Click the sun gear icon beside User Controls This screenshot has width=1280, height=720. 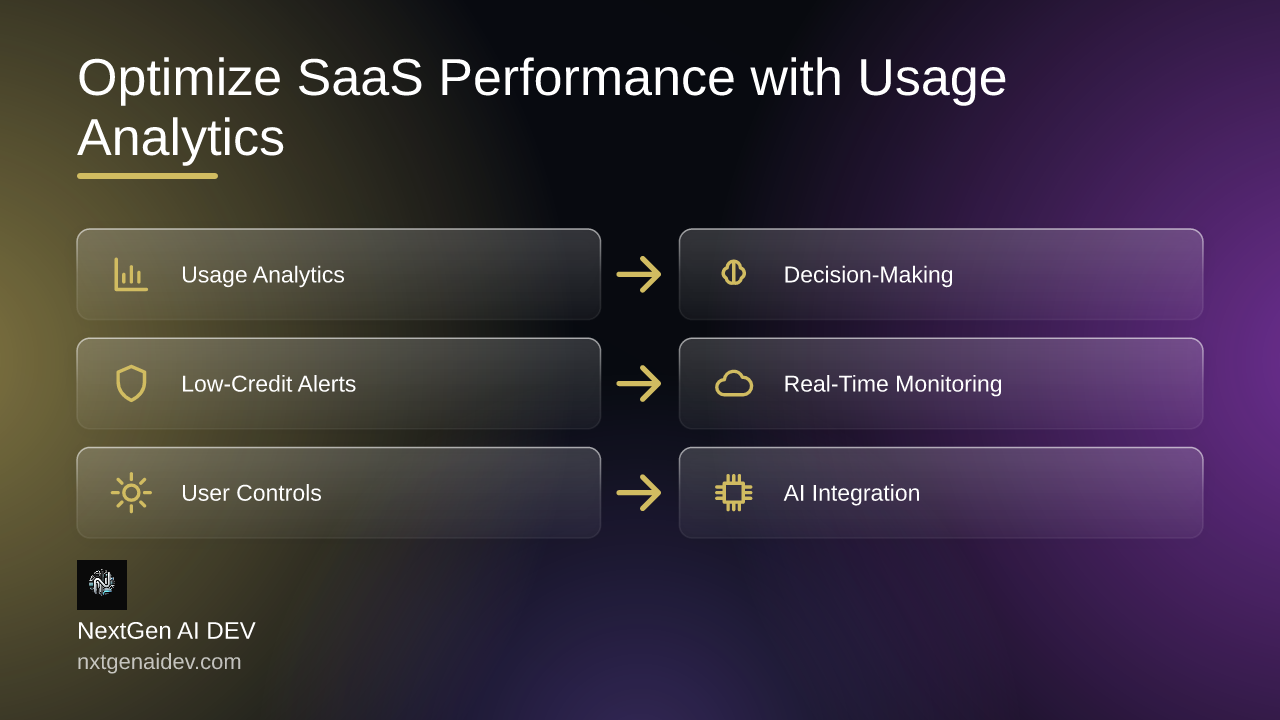coord(131,492)
